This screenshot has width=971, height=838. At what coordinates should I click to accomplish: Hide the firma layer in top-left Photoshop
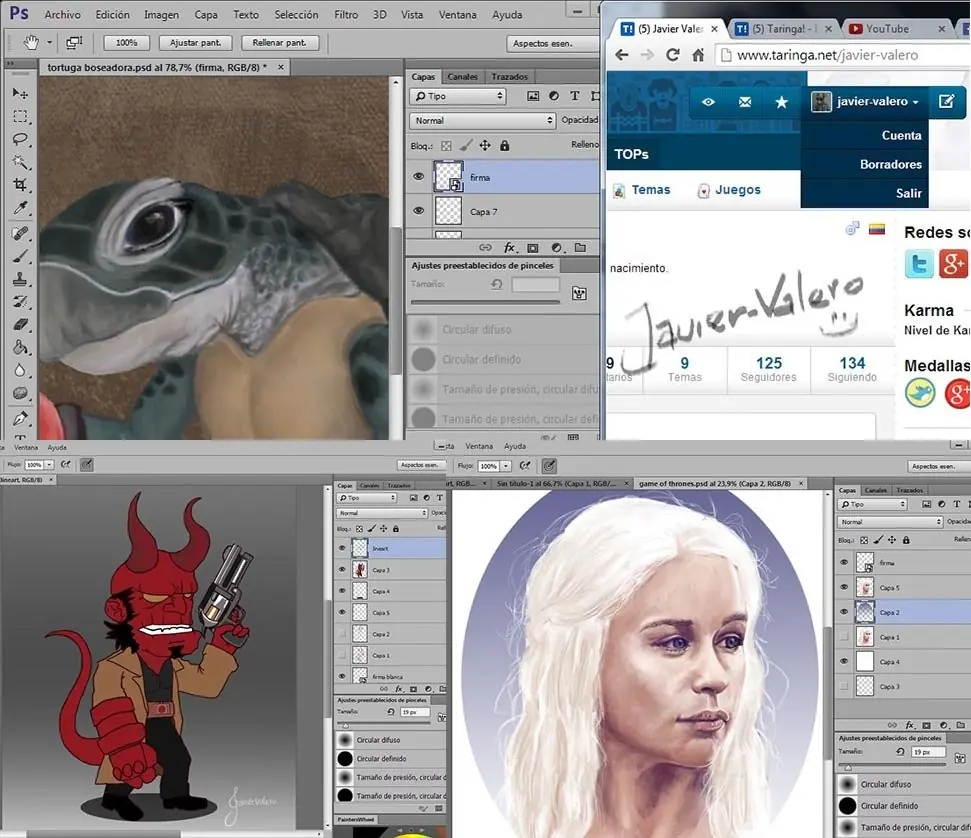tap(419, 177)
